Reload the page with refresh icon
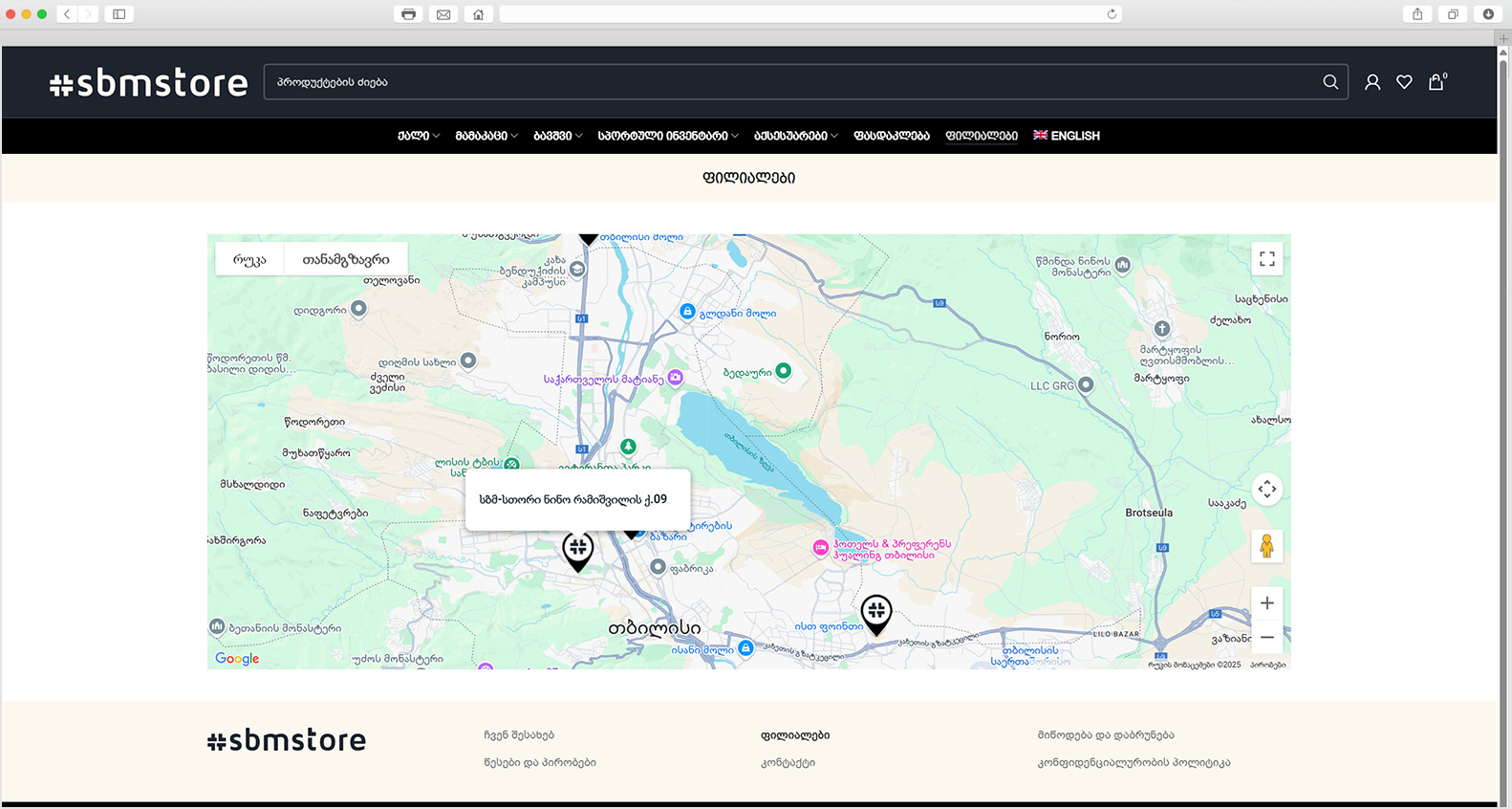The width and height of the screenshot is (1512, 809). pos(1112,14)
